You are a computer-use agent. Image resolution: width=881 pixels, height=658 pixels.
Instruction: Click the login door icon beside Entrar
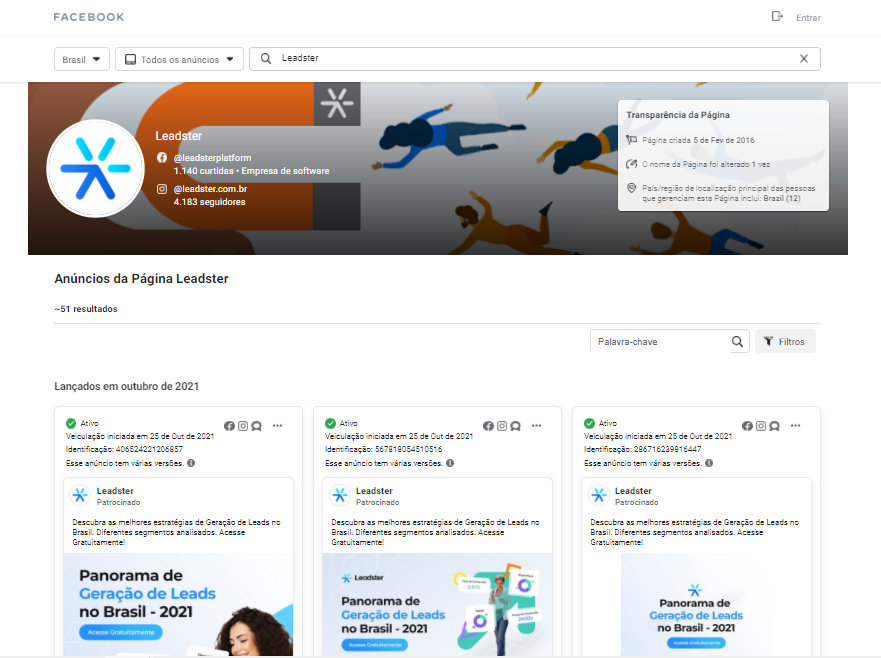tap(777, 16)
